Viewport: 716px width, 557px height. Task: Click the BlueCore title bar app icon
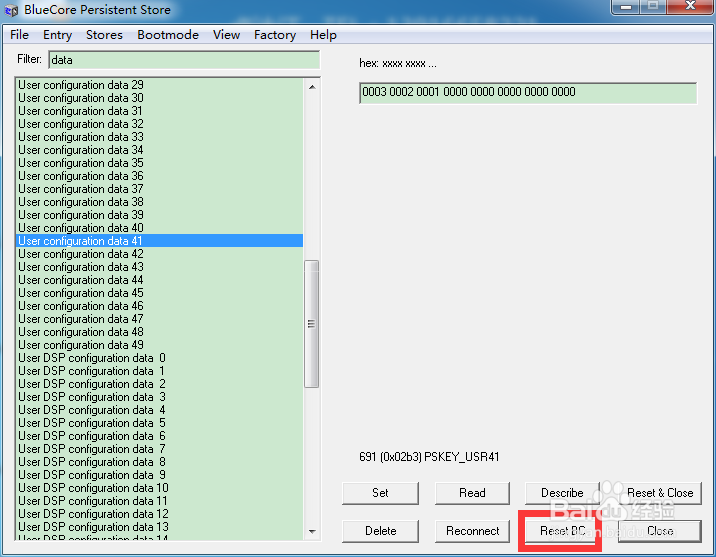[x=11, y=10]
